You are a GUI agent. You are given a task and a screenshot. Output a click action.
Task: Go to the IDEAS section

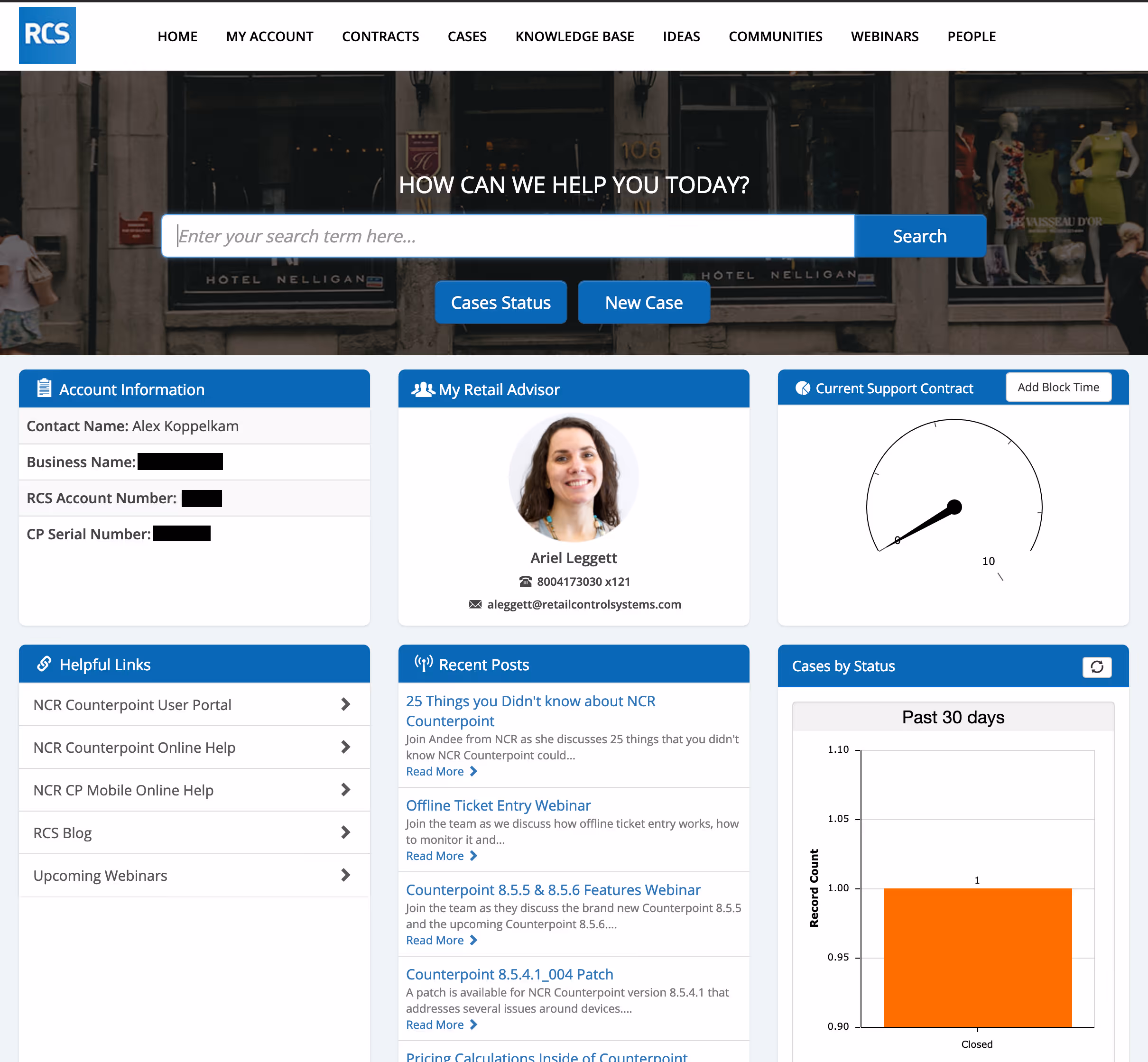coord(681,36)
